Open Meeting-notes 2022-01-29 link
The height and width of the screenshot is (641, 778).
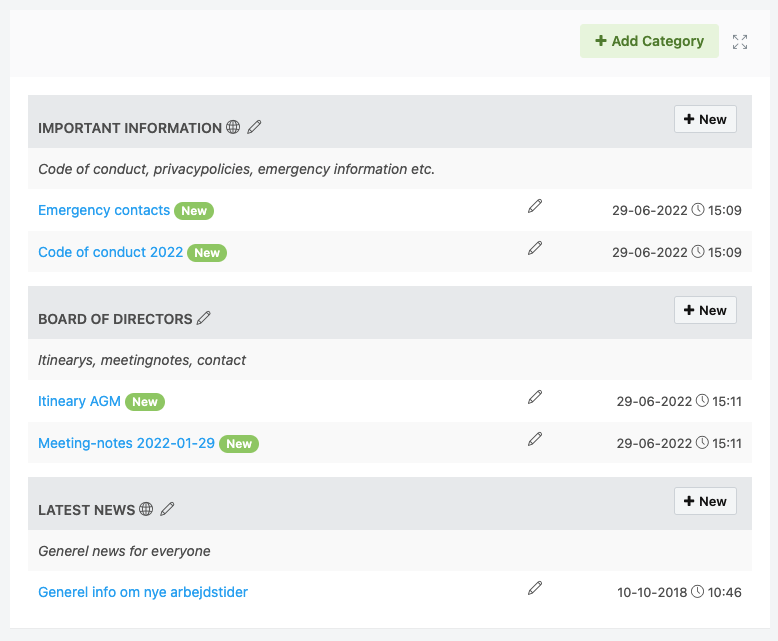[127, 443]
